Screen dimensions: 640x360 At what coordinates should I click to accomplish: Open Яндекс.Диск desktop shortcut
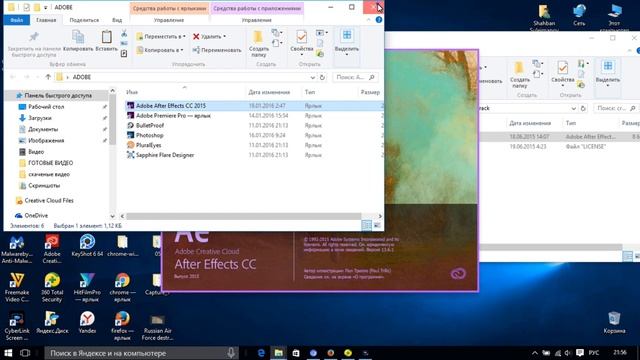(x=52, y=322)
